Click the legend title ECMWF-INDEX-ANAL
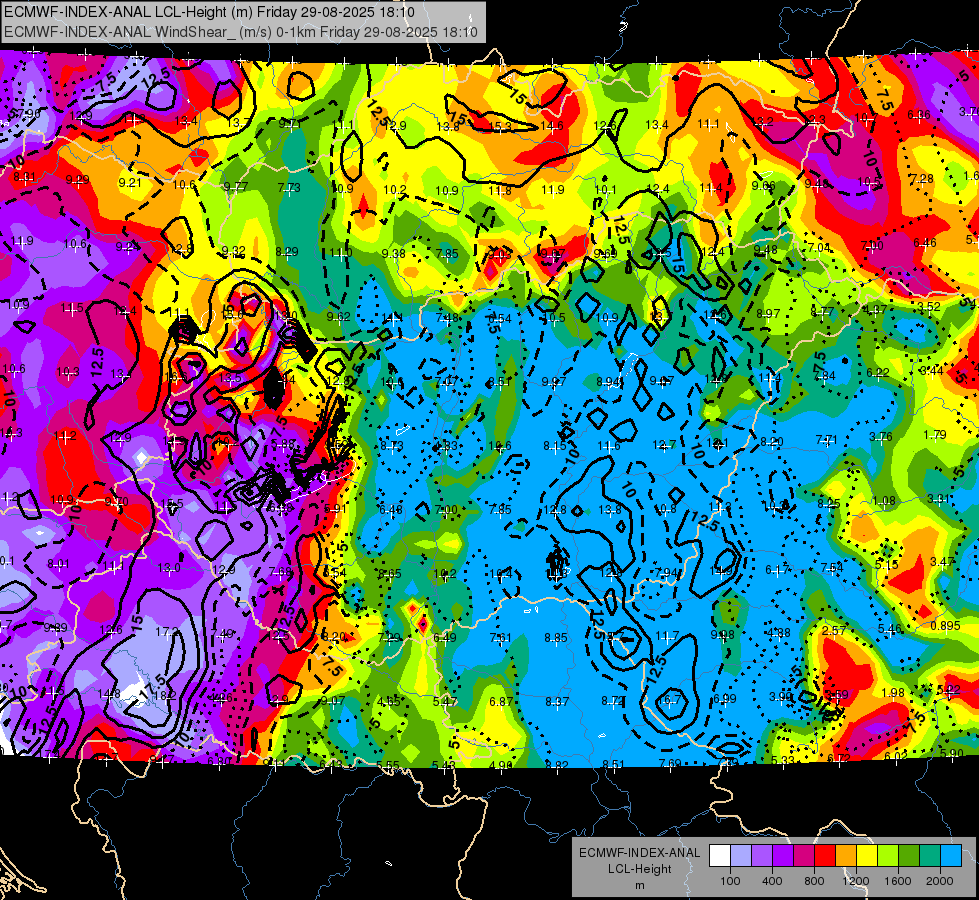This screenshot has width=979, height=900. 639,853
